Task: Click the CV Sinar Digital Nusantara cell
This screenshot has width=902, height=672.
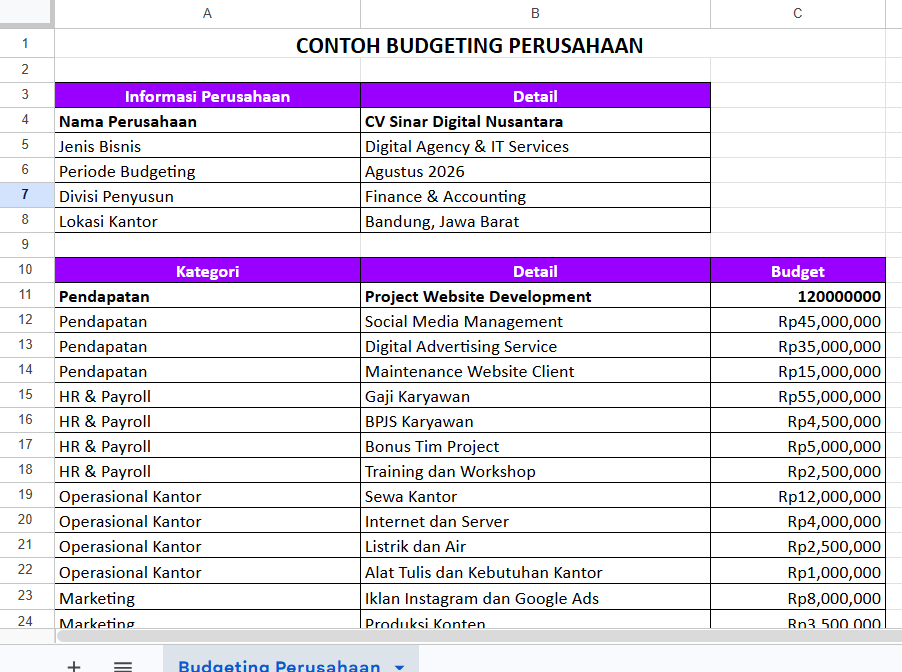Action: pyautogui.click(x=536, y=121)
